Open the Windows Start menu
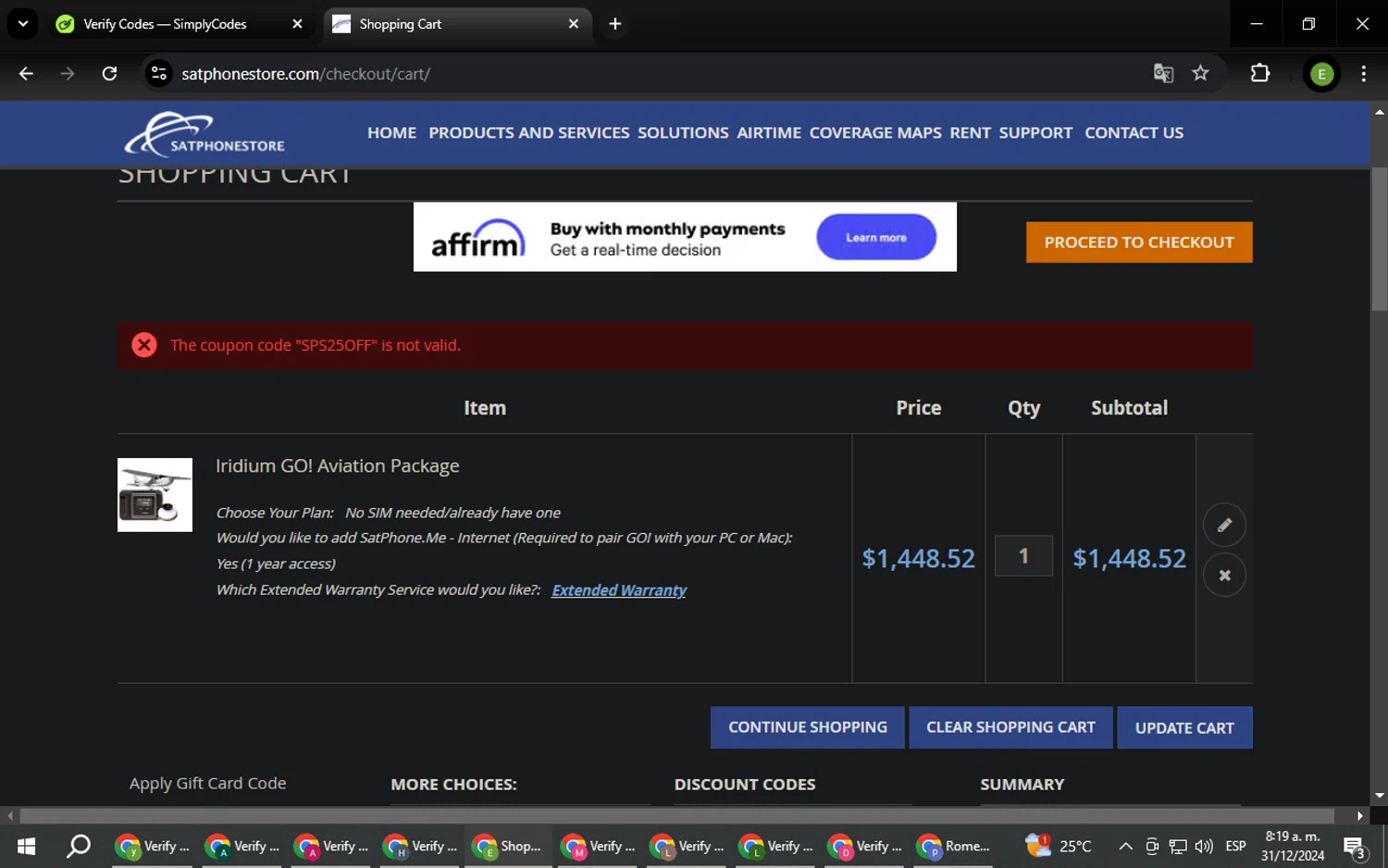The image size is (1388, 868). (x=26, y=846)
